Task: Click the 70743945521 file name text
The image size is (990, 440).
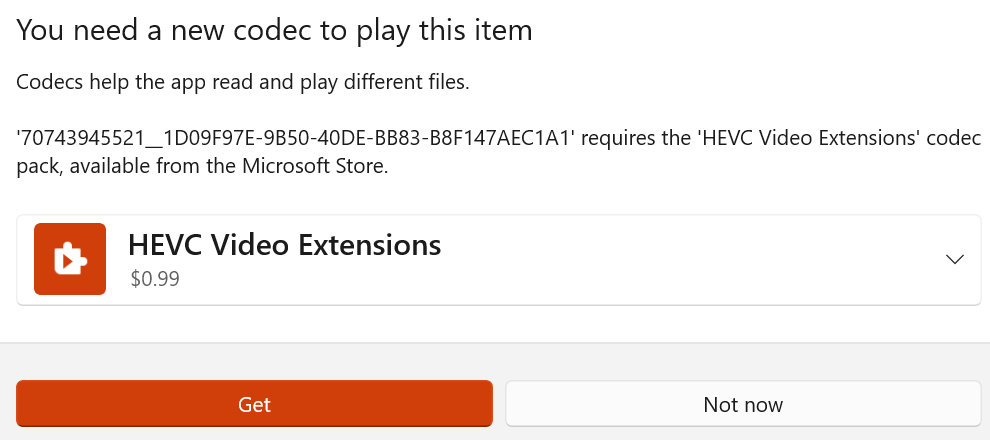Action: coord(296,139)
